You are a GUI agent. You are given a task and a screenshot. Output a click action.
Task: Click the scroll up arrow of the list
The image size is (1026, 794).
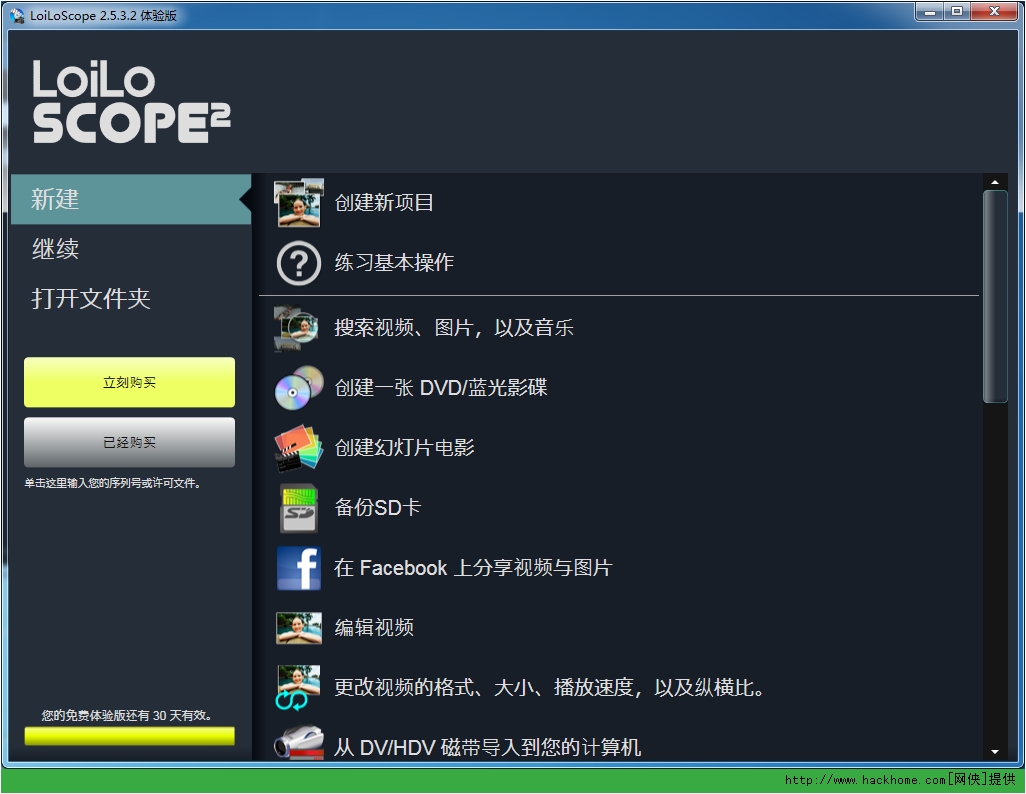pyautogui.click(x=995, y=182)
